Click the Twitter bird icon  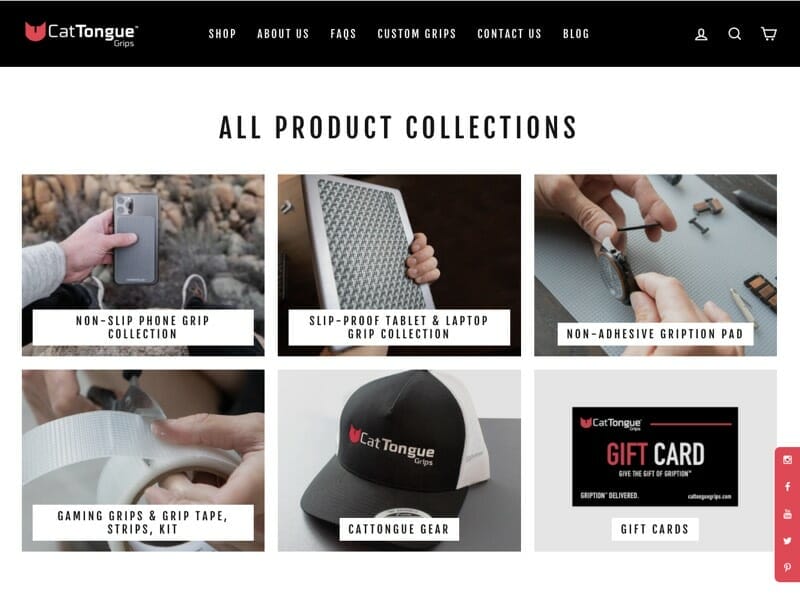[x=787, y=541]
